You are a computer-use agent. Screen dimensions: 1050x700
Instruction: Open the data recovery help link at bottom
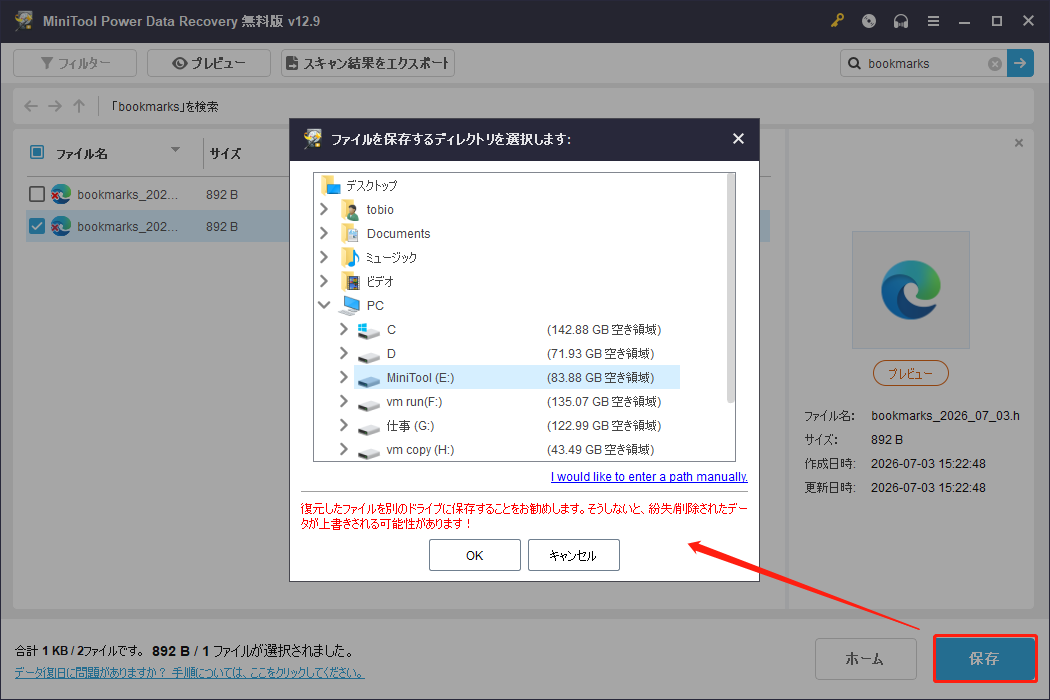[x=190, y=673]
